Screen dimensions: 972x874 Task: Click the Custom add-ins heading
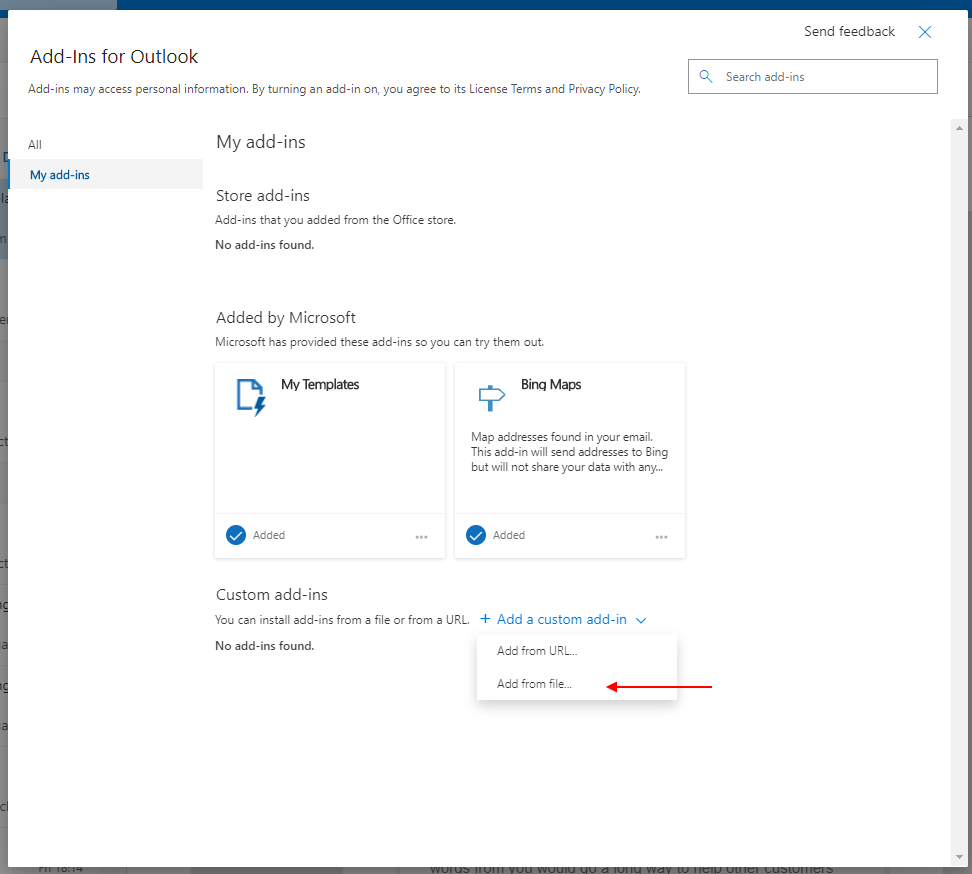272,595
